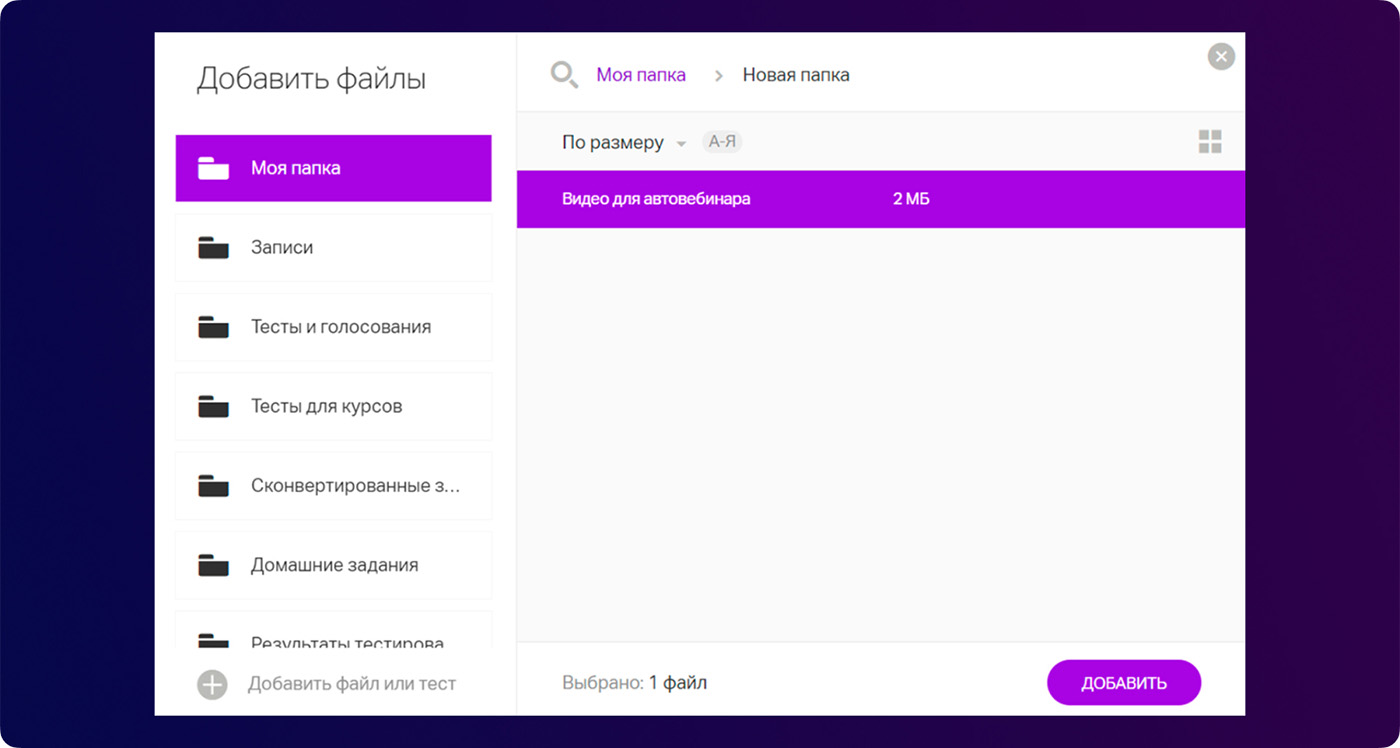
Task: Toggle the А-Я sort order badge
Action: [722, 142]
